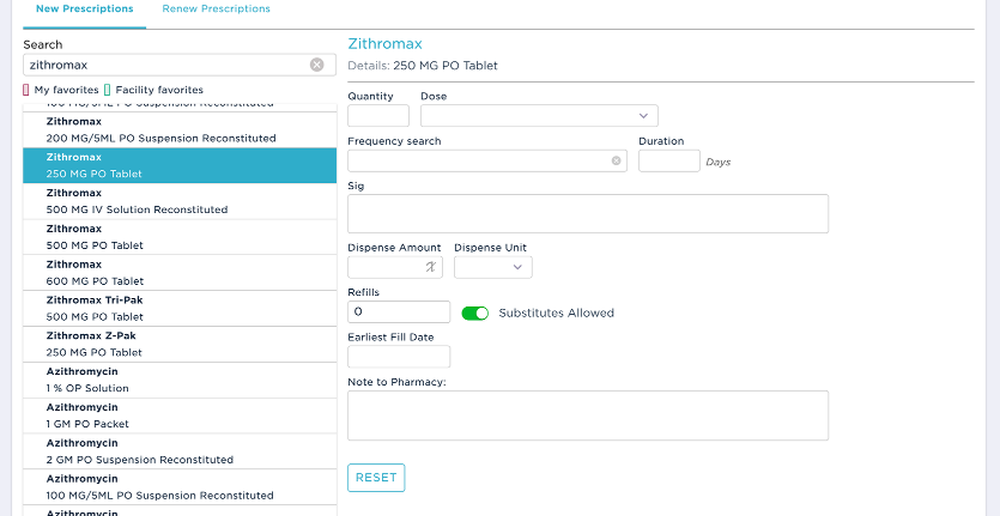Click the Earliest Fill Date field
Image resolution: width=1000 pixels, height=516 pixels.
tap(399, 357)
